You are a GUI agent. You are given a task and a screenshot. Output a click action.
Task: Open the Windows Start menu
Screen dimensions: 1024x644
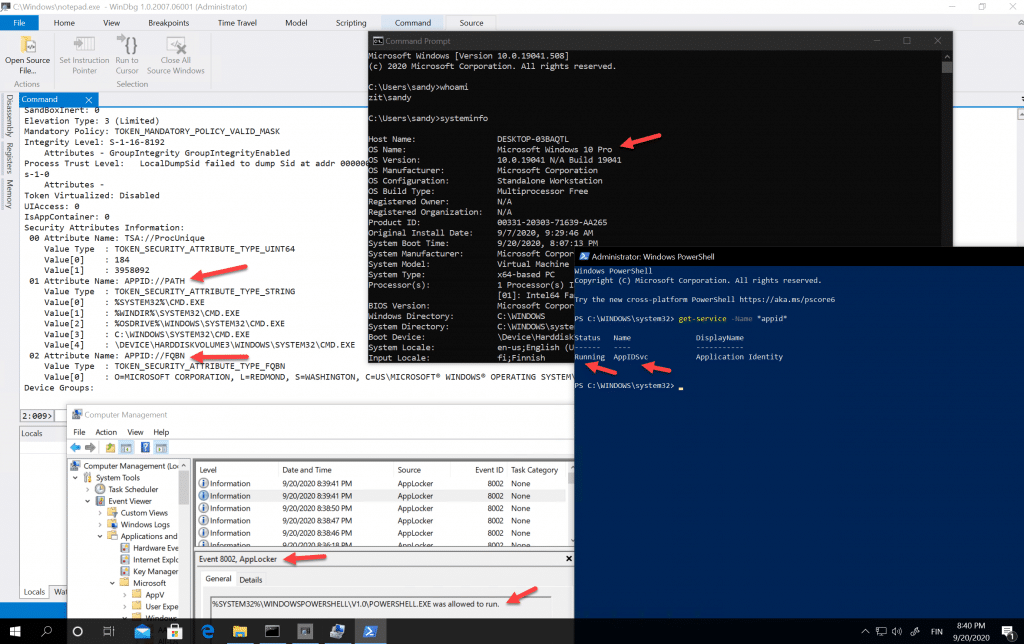tap(15, 632)
